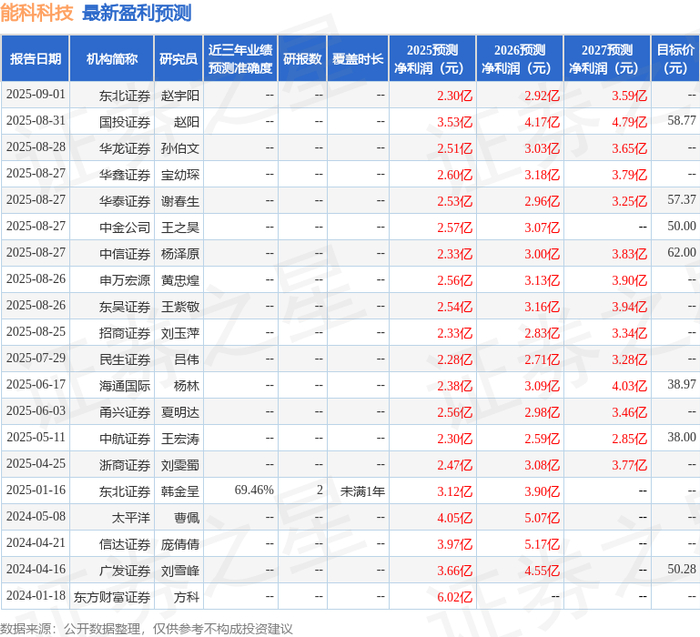The height and width of the screenshot is (637, 700).
Task: Select researcher 宝幼琛
Action: 180,175
